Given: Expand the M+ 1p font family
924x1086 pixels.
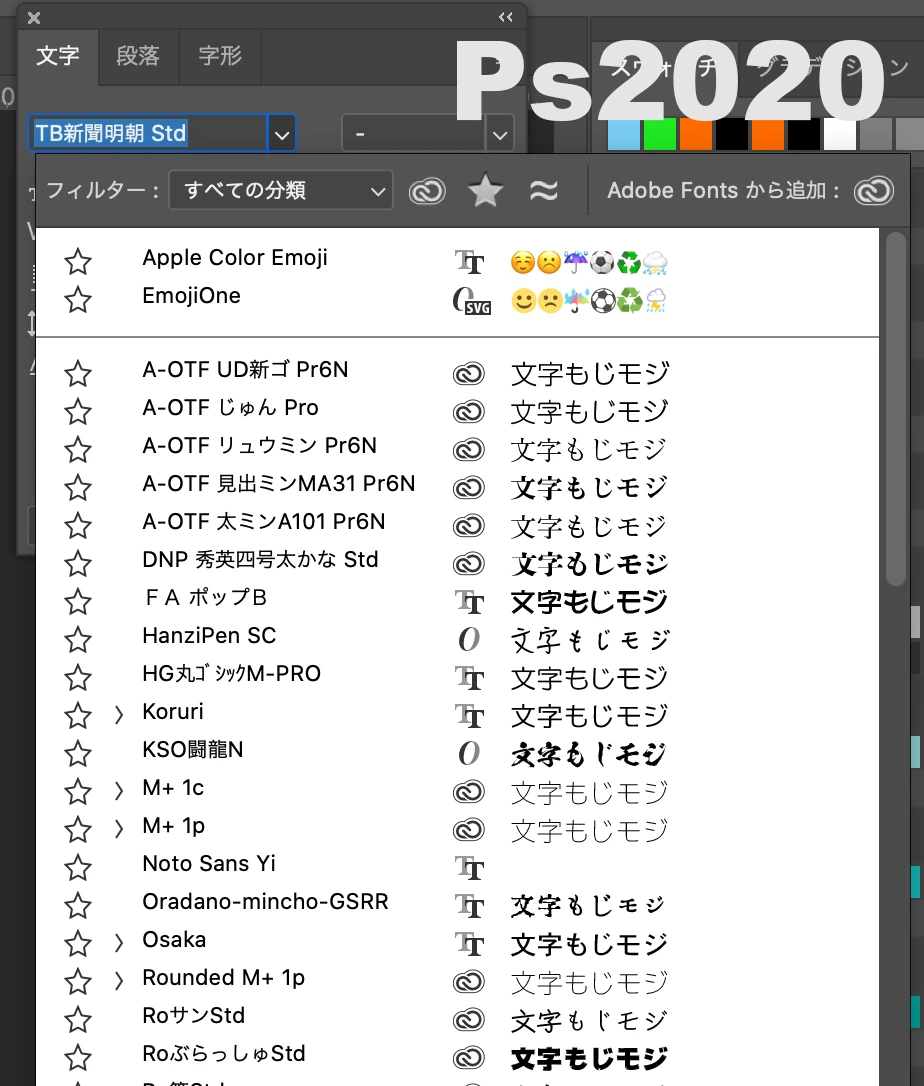Looking at the screenshot, I should pyautogui.click(x=118, y=829).
